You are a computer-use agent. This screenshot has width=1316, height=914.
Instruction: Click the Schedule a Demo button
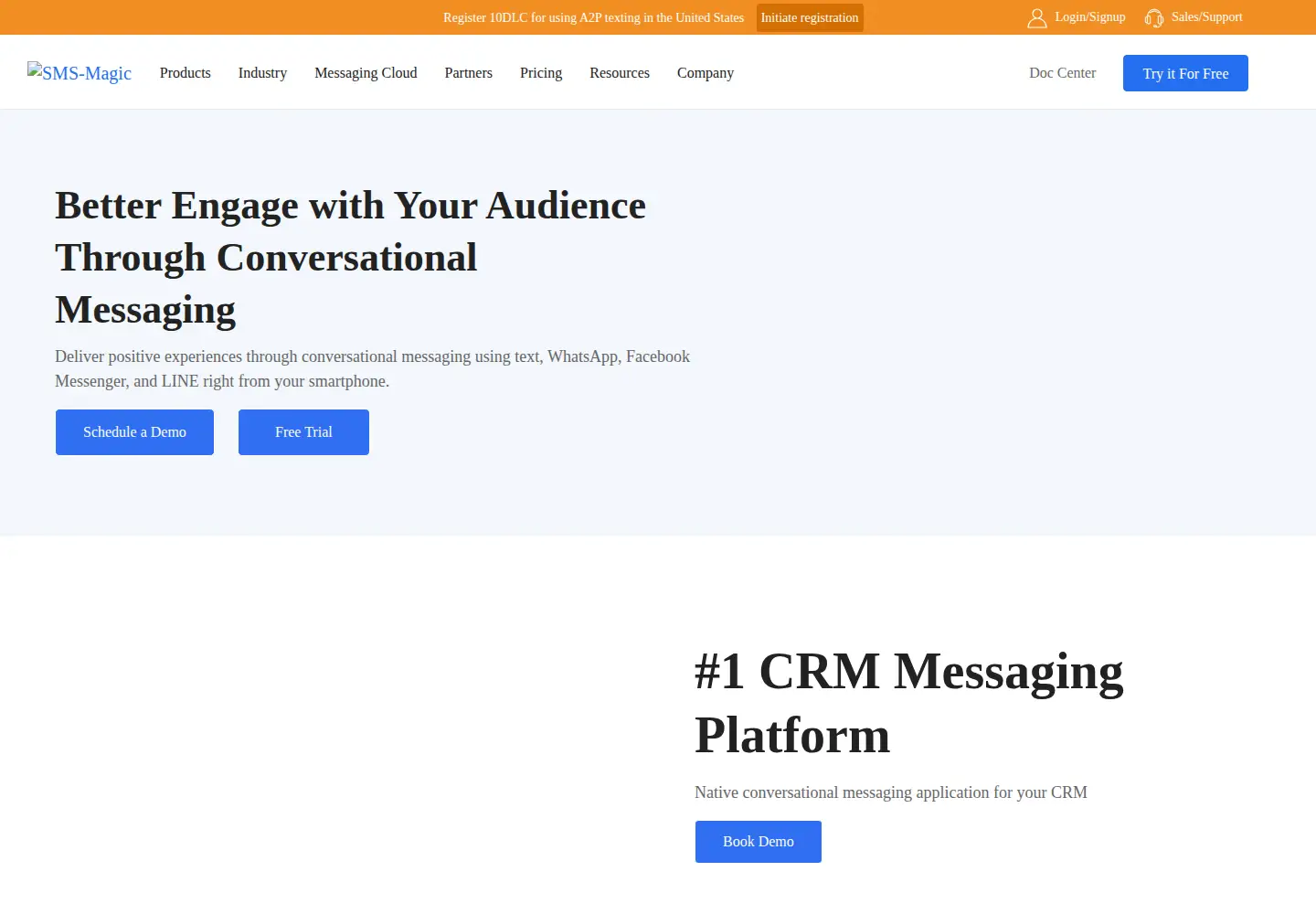tap(134, 432)
